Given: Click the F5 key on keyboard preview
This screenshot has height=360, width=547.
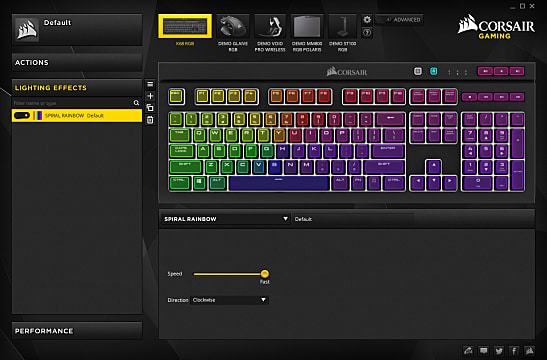Looking at the screenshot, I should click(276, 96).
